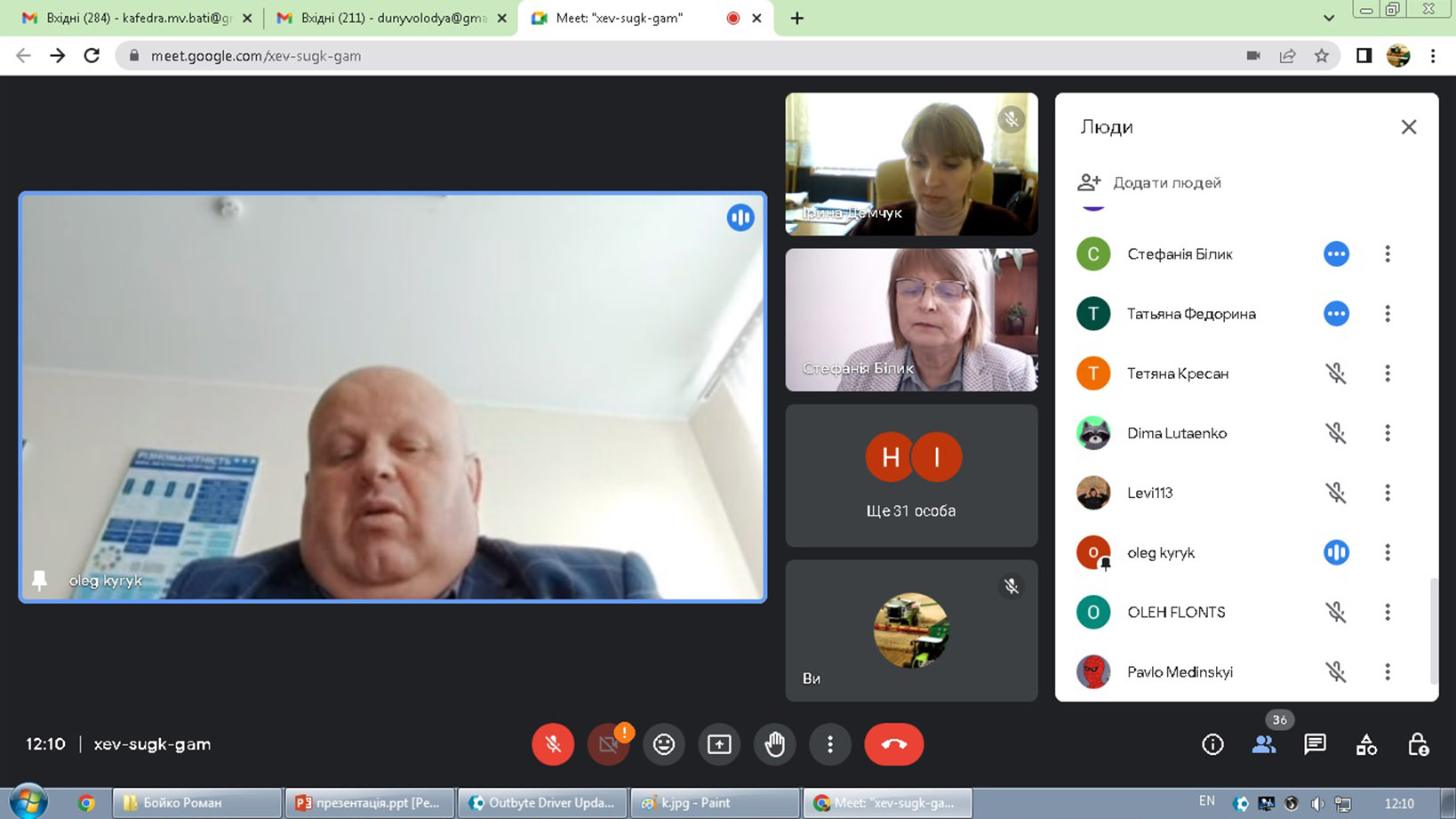
Task: Bookmark this page with star icon
Action: tap(1322, 56)
